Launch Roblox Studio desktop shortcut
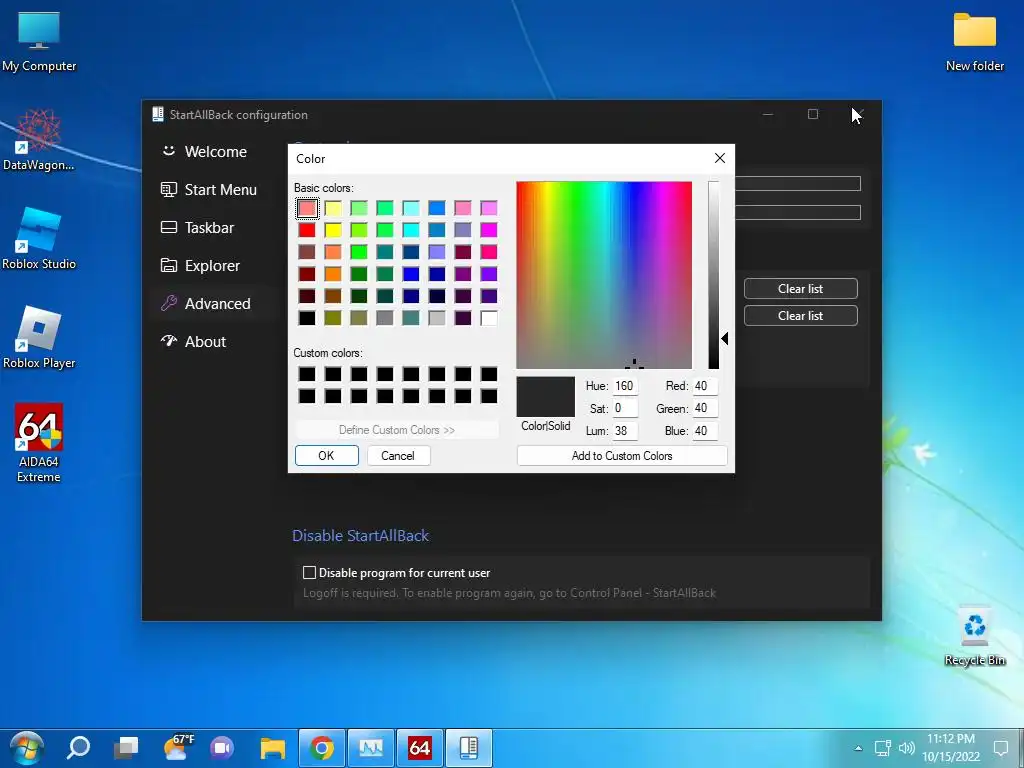 click(x=39, y=239)
